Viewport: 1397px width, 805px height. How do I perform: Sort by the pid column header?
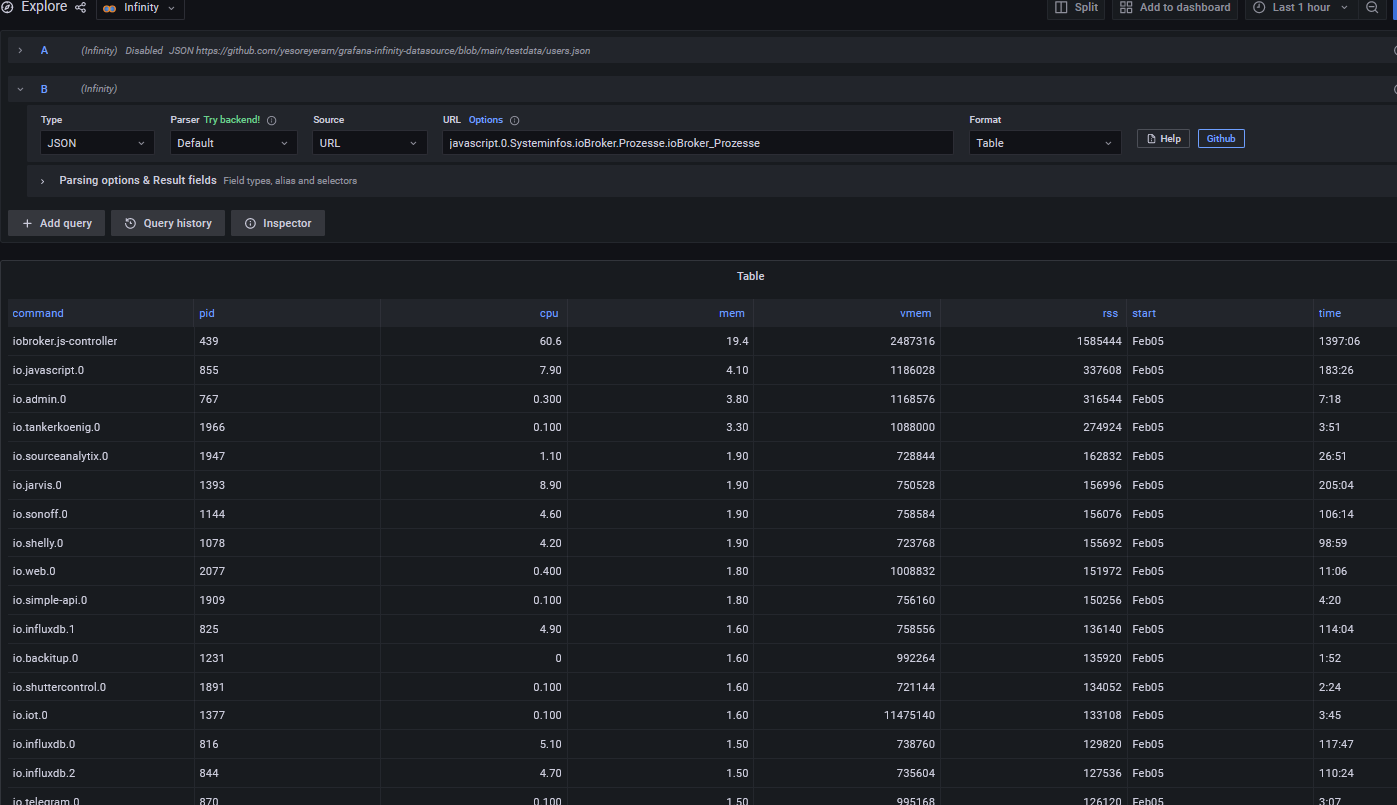tap(207, 313)
